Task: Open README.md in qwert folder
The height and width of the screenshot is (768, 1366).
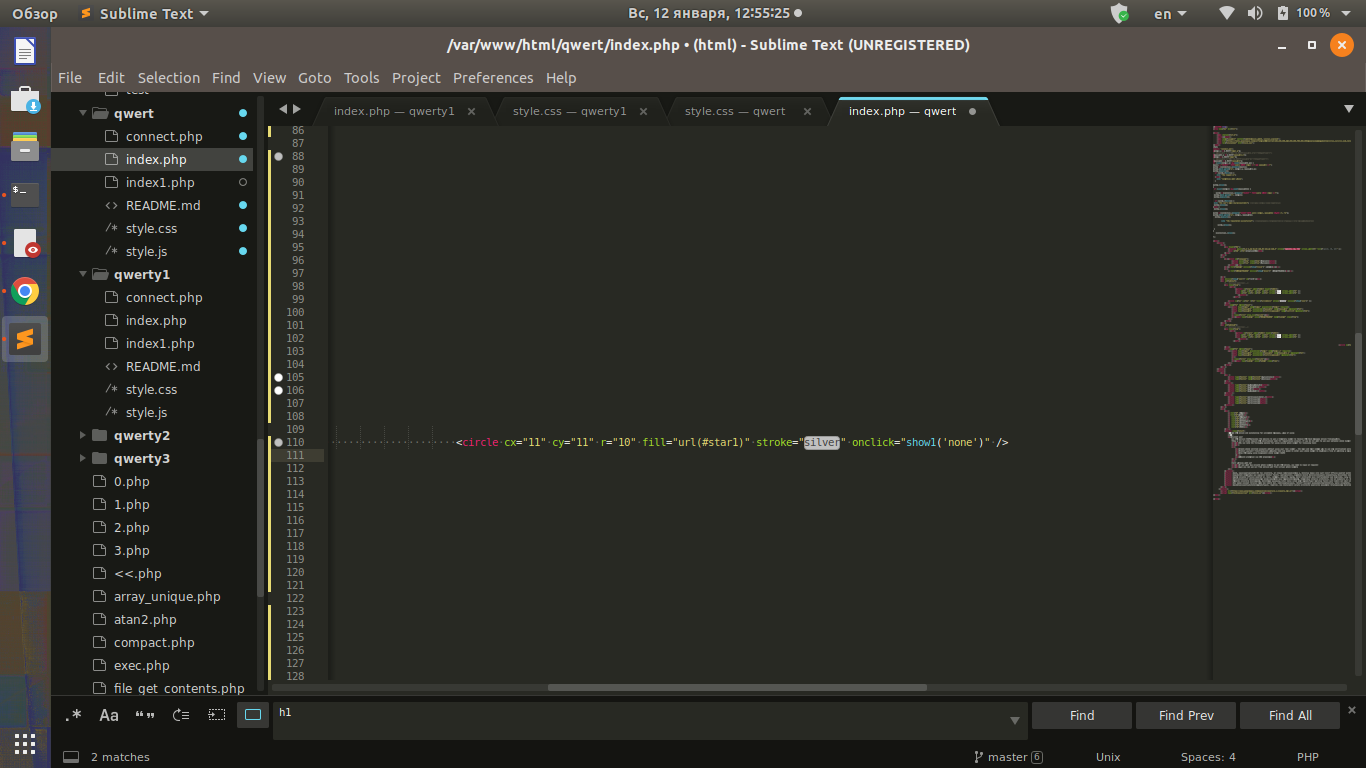Action: (x=163, y=206)
